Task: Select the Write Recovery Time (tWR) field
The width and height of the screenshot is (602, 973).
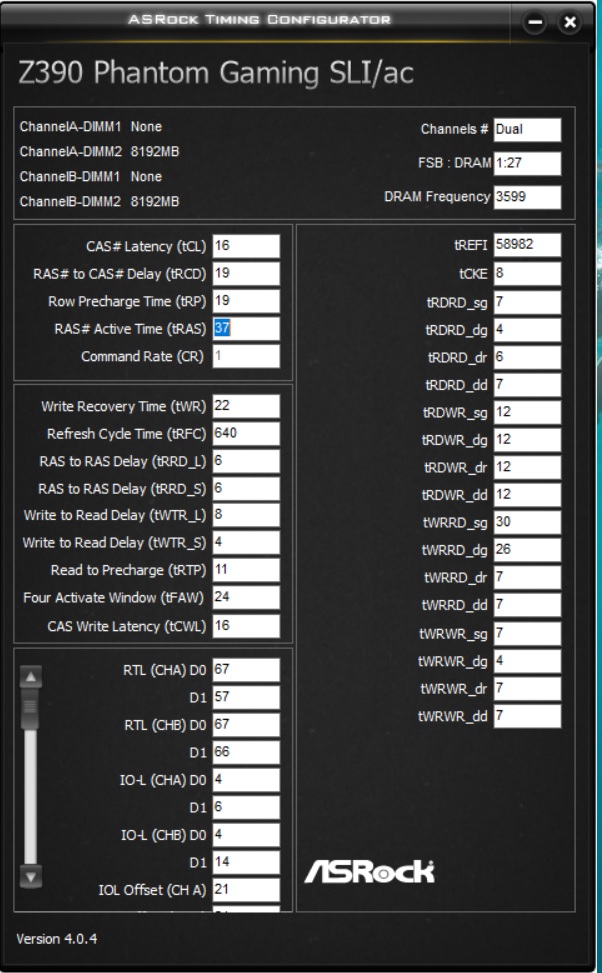Action: (x=246, y=406)
